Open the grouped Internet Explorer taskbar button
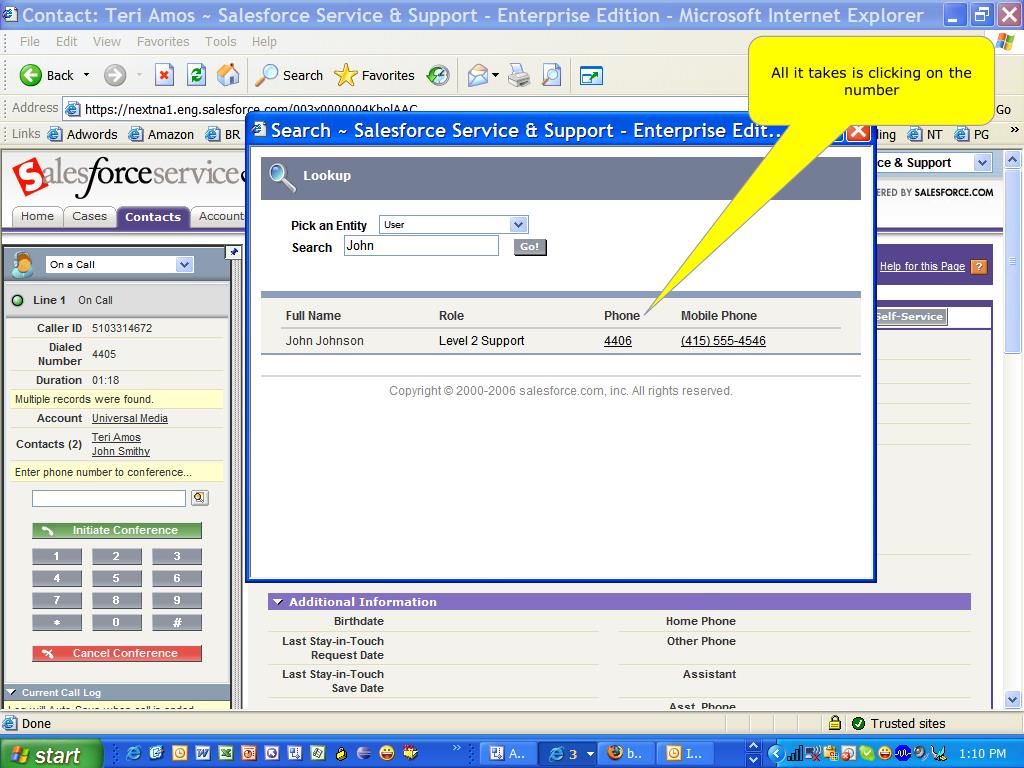 (x=569, y=754)
